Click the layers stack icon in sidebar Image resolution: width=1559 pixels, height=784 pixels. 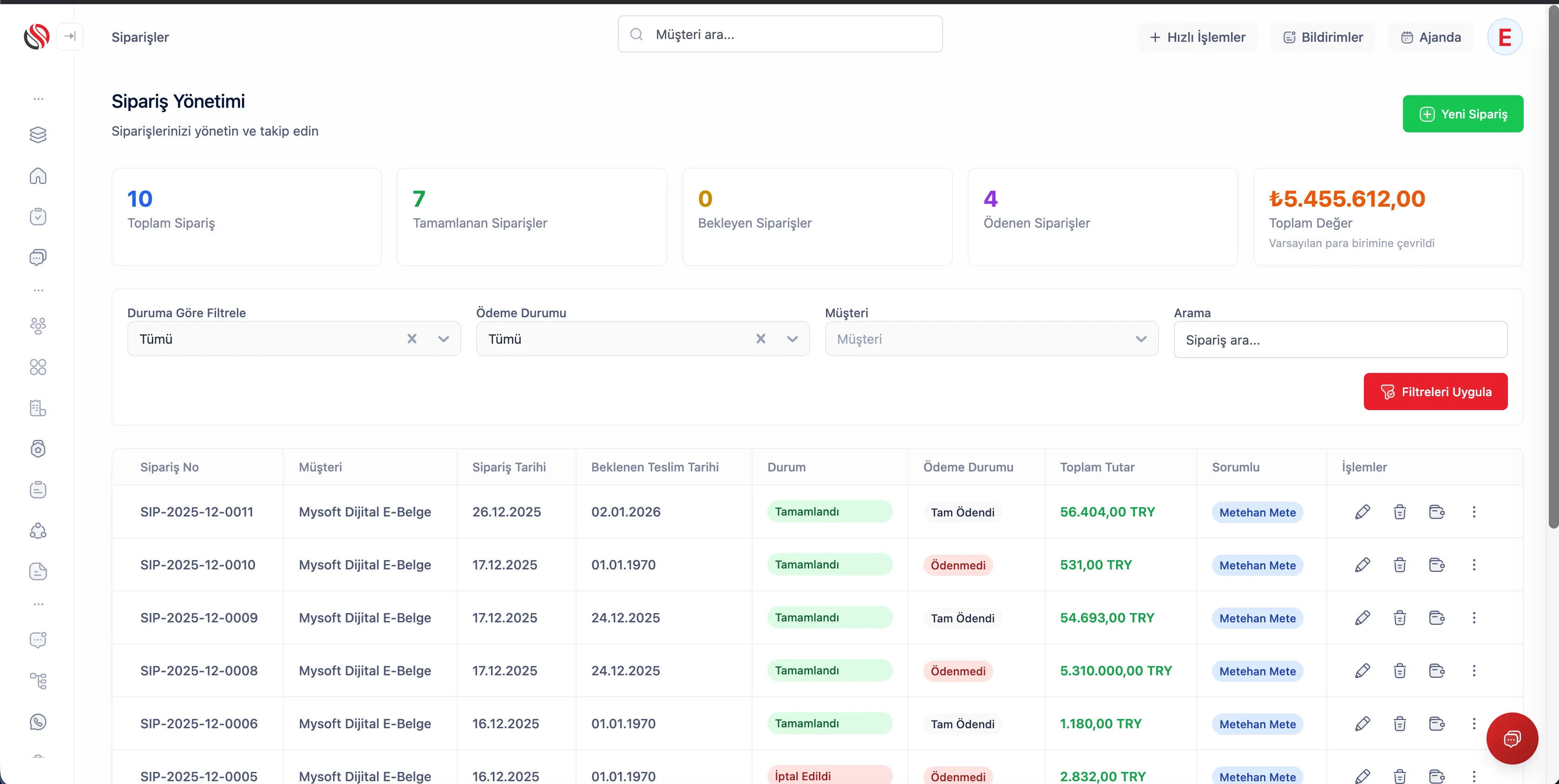pyautogui.click(x=38, y=135)
